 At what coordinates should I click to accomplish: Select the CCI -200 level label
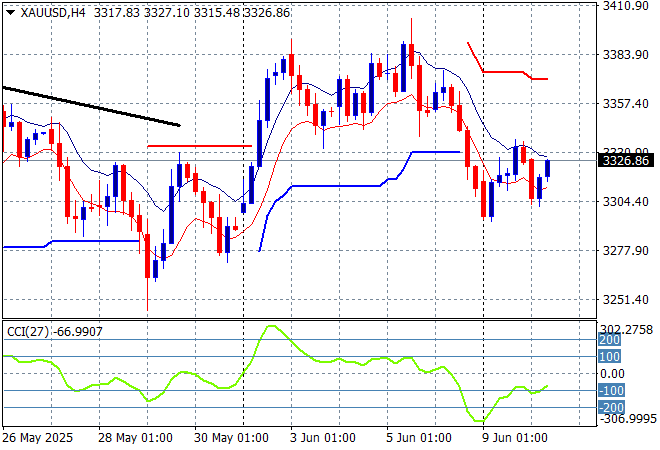coord(611,407)
